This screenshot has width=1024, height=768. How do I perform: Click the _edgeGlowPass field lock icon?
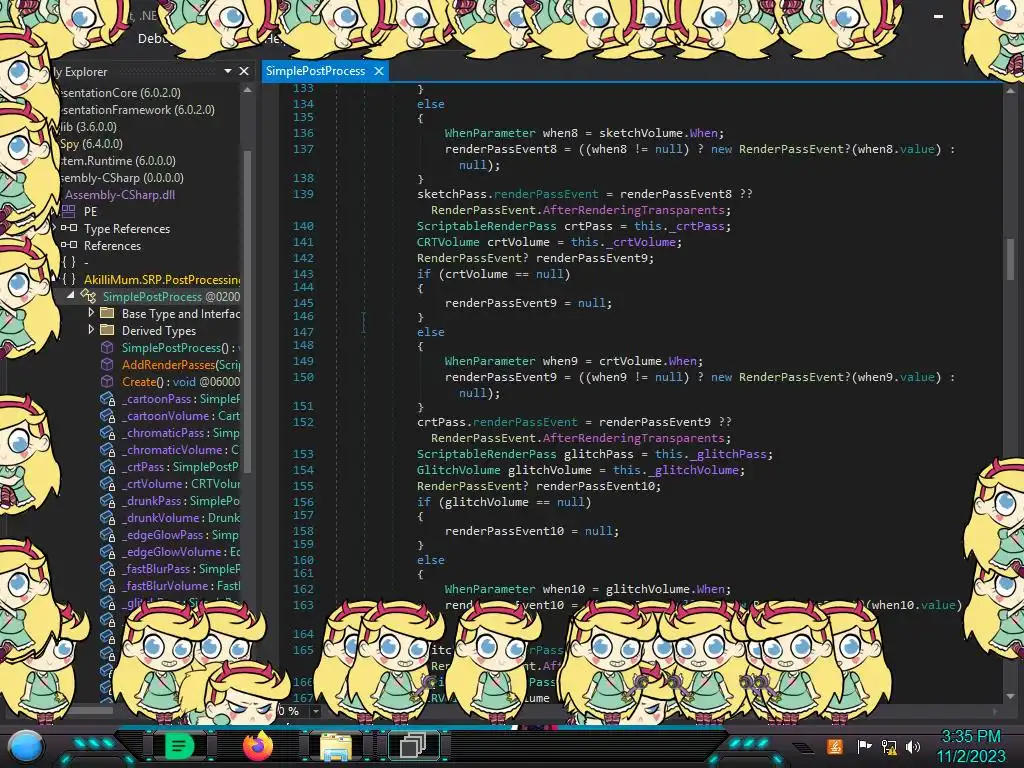click(x=107, y=534)
